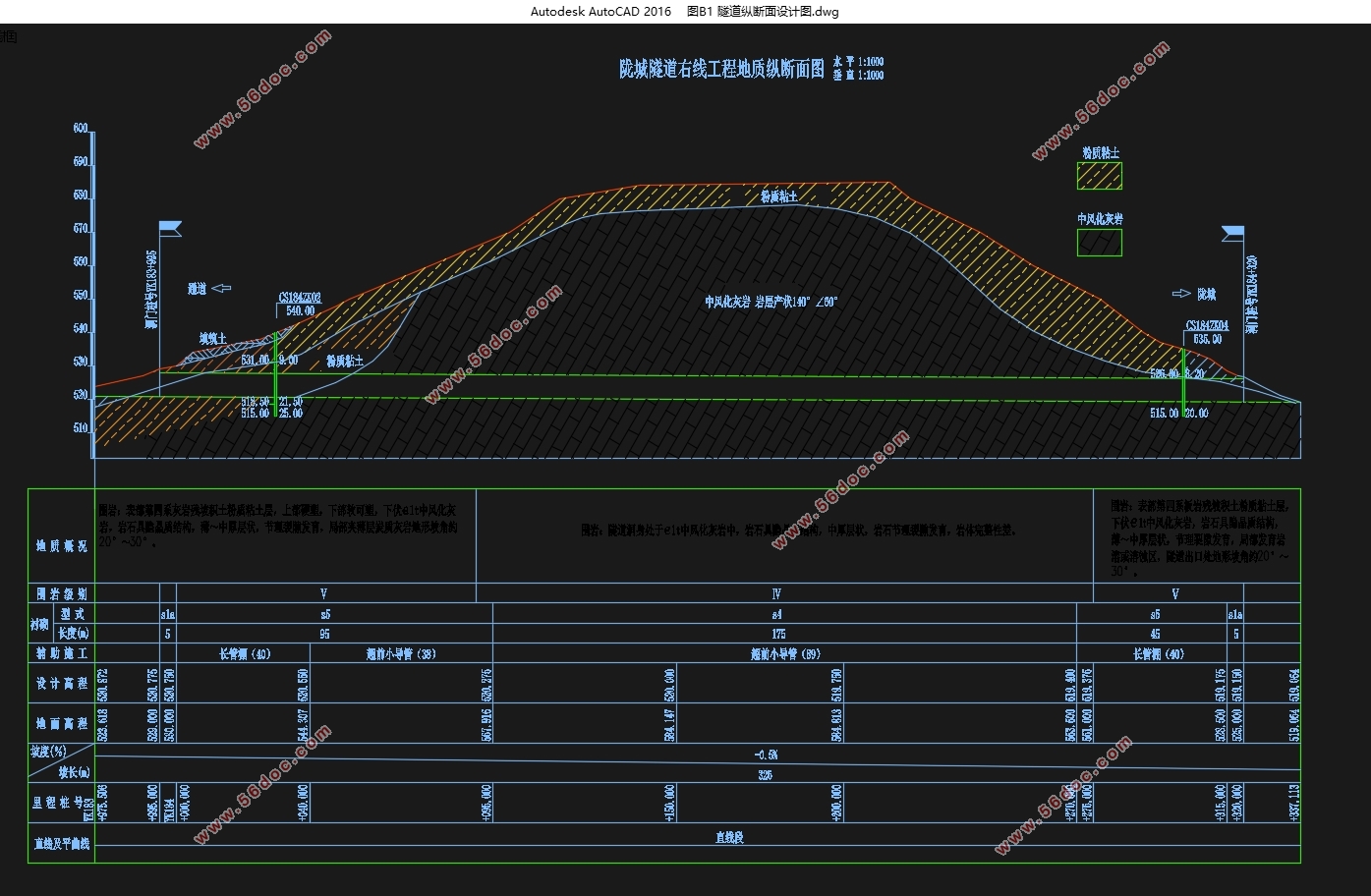The width and height of the screenshot is (1371, 896).
Task: Click the 地质概况 row header cell
Action: (61, 545)
